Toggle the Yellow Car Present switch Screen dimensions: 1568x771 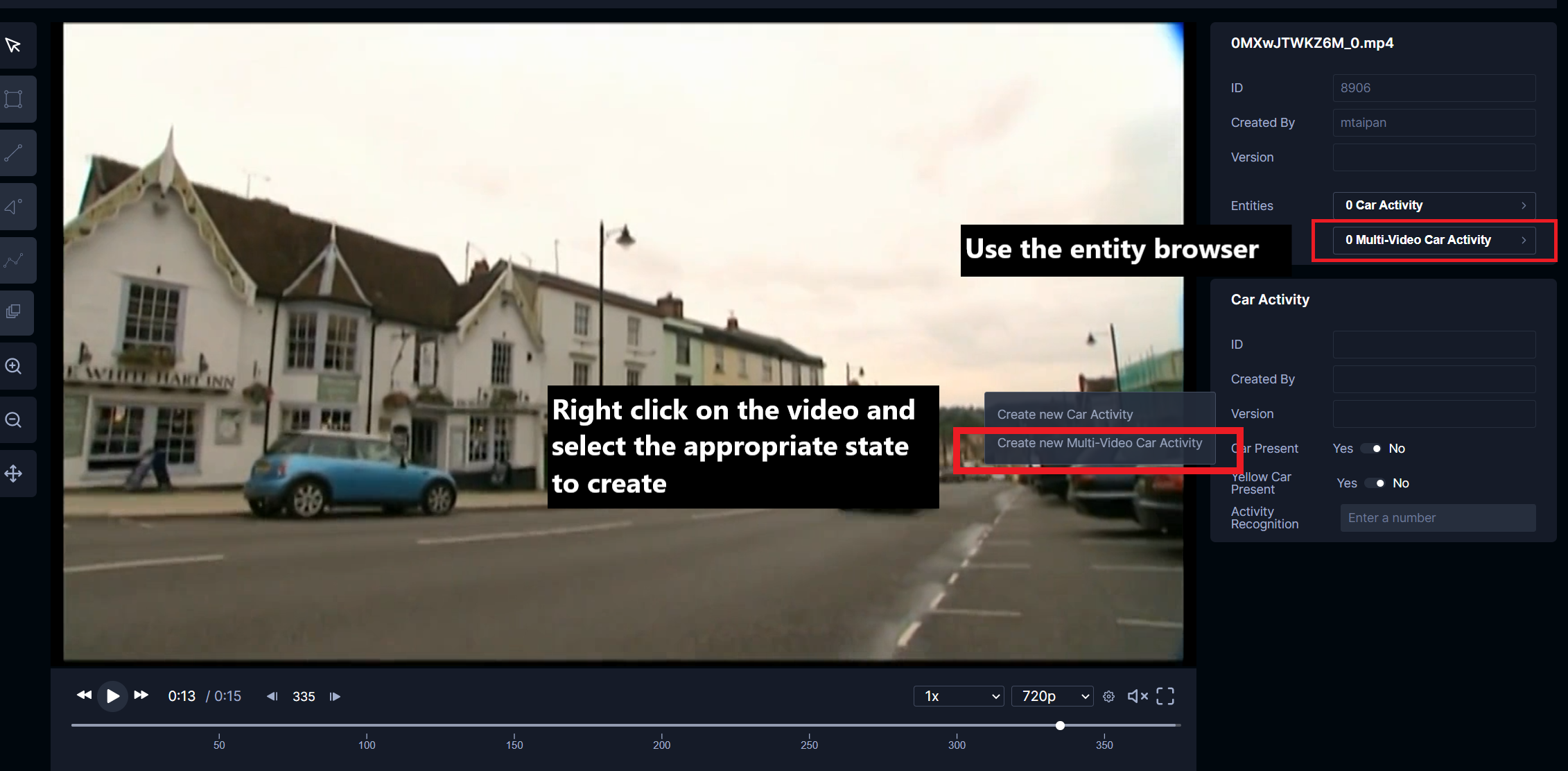click(x=1374, y=483)
